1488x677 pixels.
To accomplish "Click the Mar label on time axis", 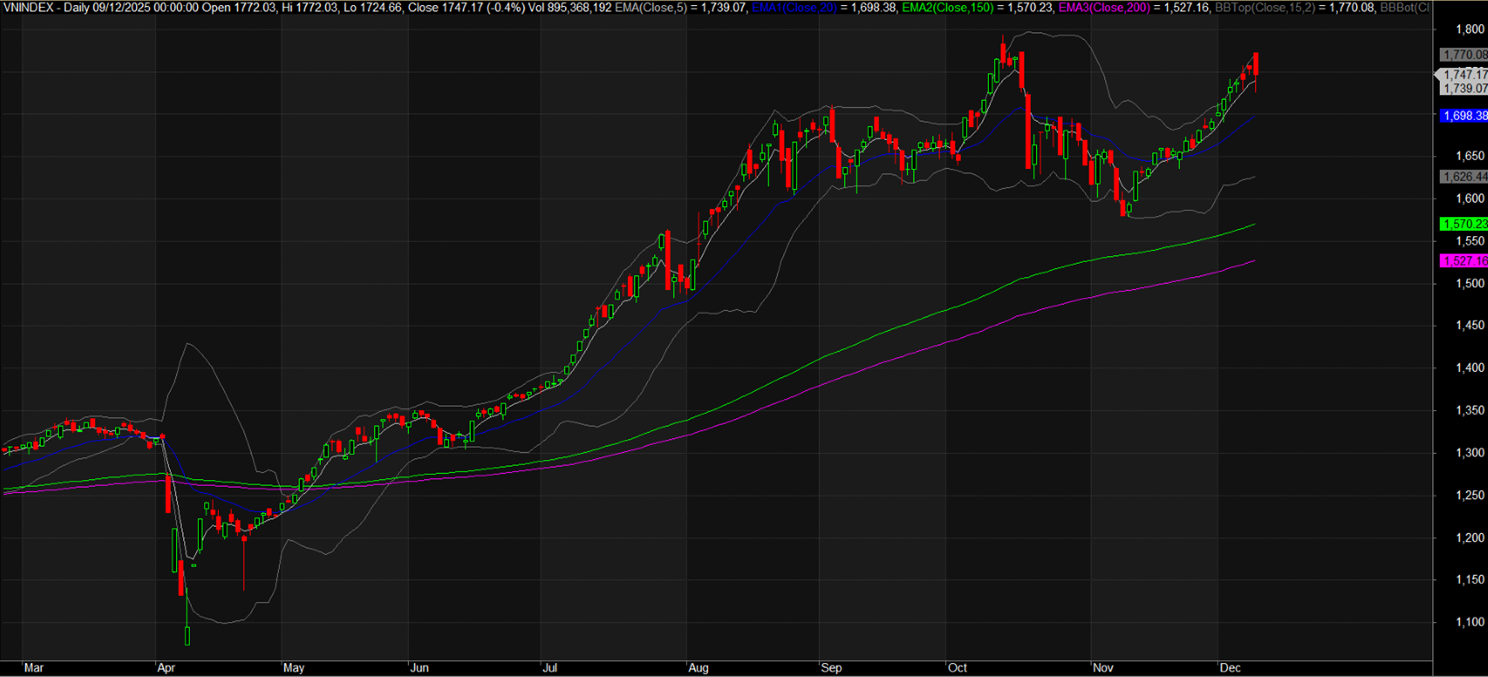I will (33, 666).
